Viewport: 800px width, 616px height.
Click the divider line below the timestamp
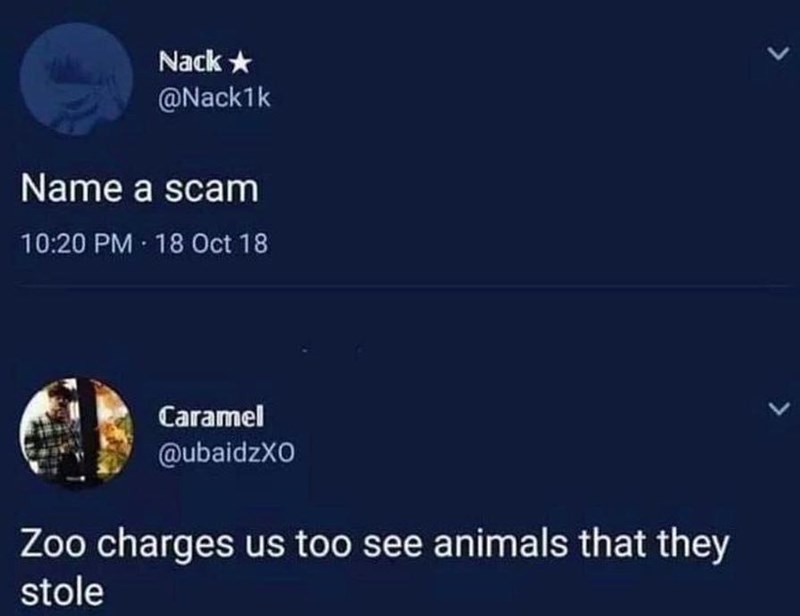pyautogui.click(x=400, y=287)
